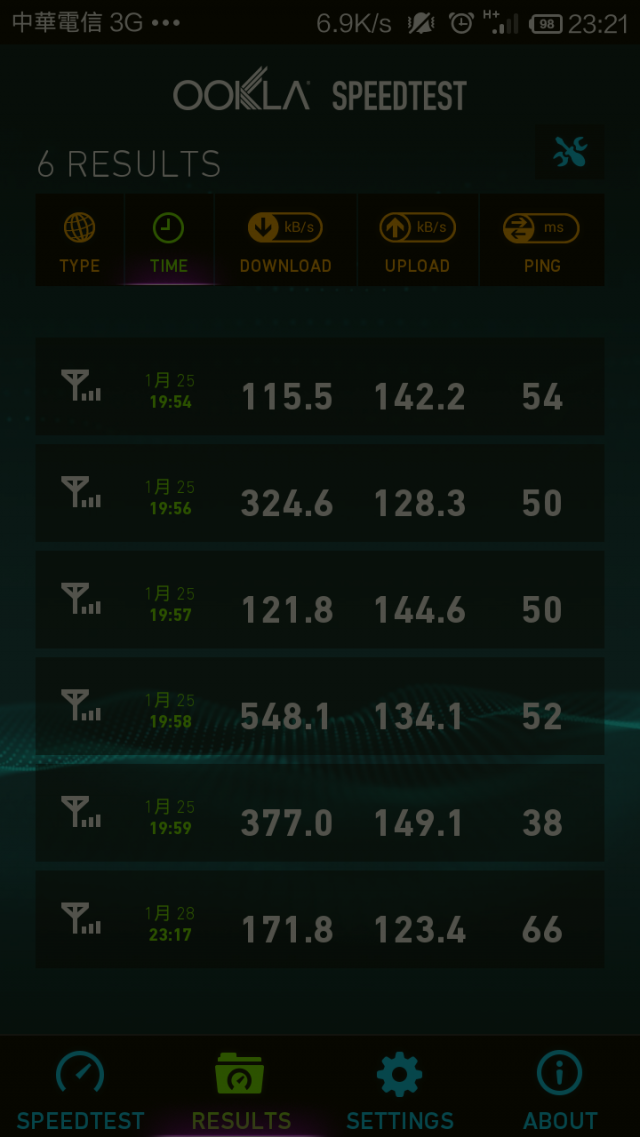This screenshot has width=640, height=1138.
Task: Tap the cell signal icon on 23:17 row
Action: tap(81, 919)
